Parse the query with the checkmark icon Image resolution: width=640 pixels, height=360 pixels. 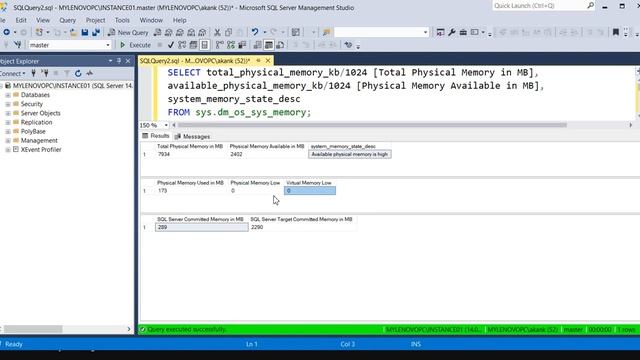click(x=171, y=45)
